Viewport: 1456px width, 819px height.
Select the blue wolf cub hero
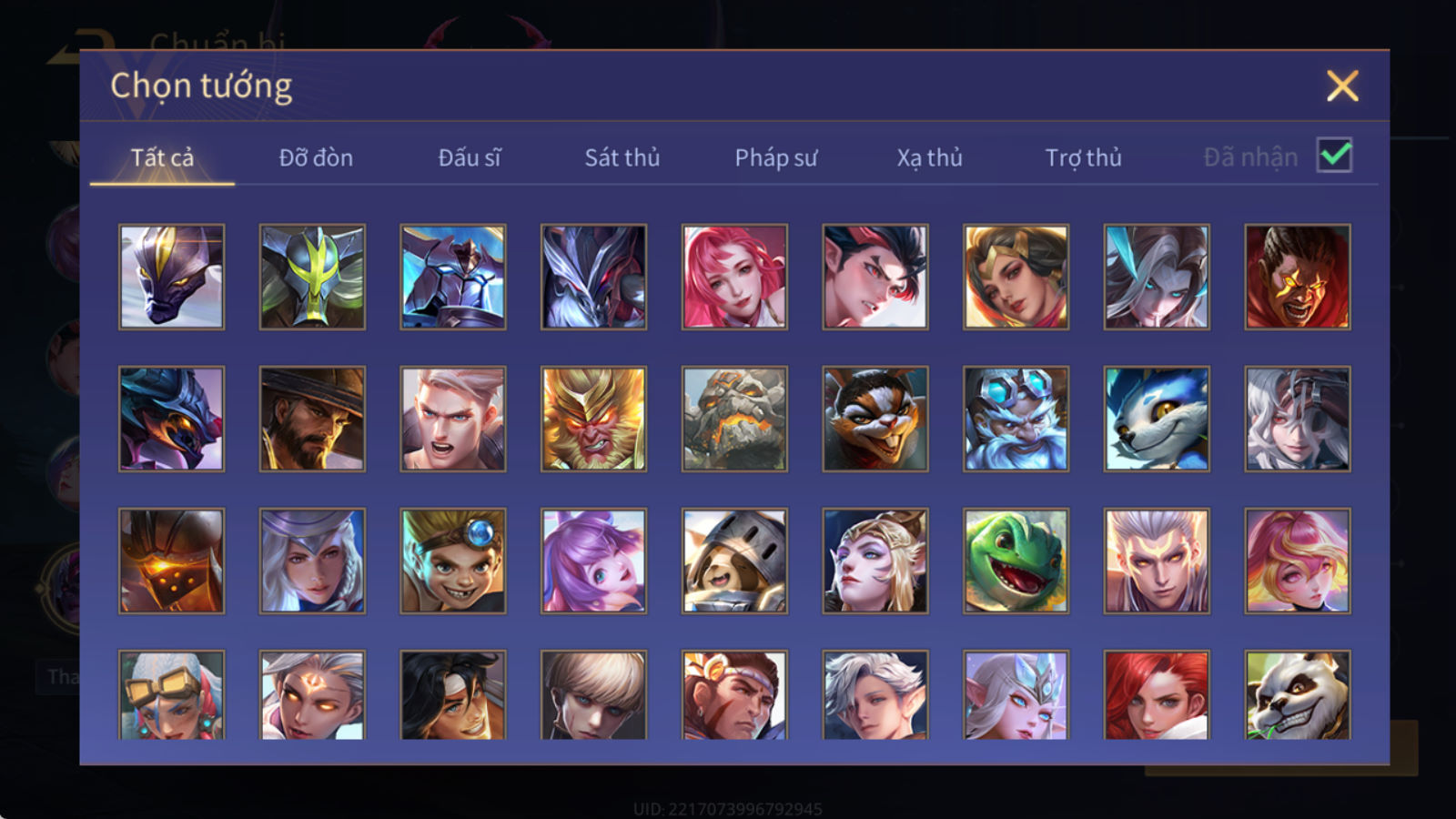coord(1157,419)
